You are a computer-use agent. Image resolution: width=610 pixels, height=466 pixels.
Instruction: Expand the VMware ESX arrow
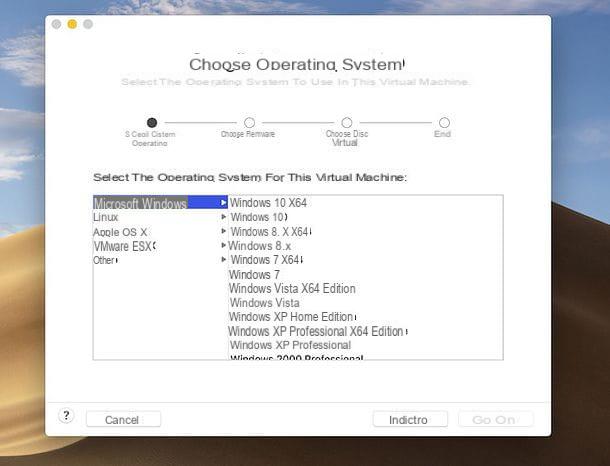(x=223, y=245)
